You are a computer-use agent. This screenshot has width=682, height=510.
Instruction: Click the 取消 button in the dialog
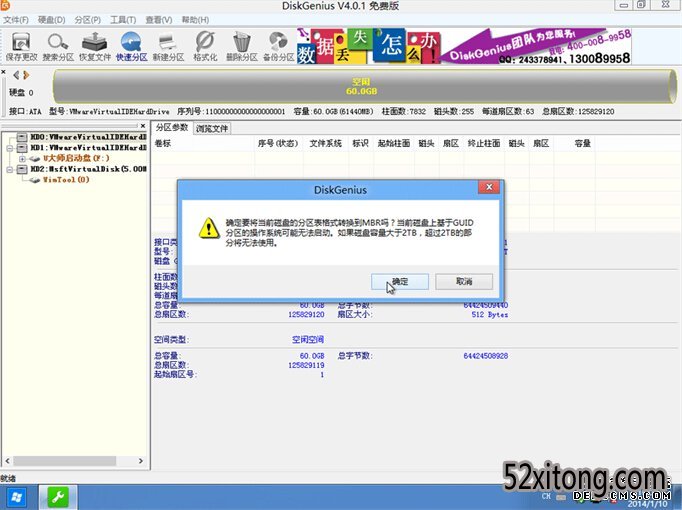(x=464, y=281)
